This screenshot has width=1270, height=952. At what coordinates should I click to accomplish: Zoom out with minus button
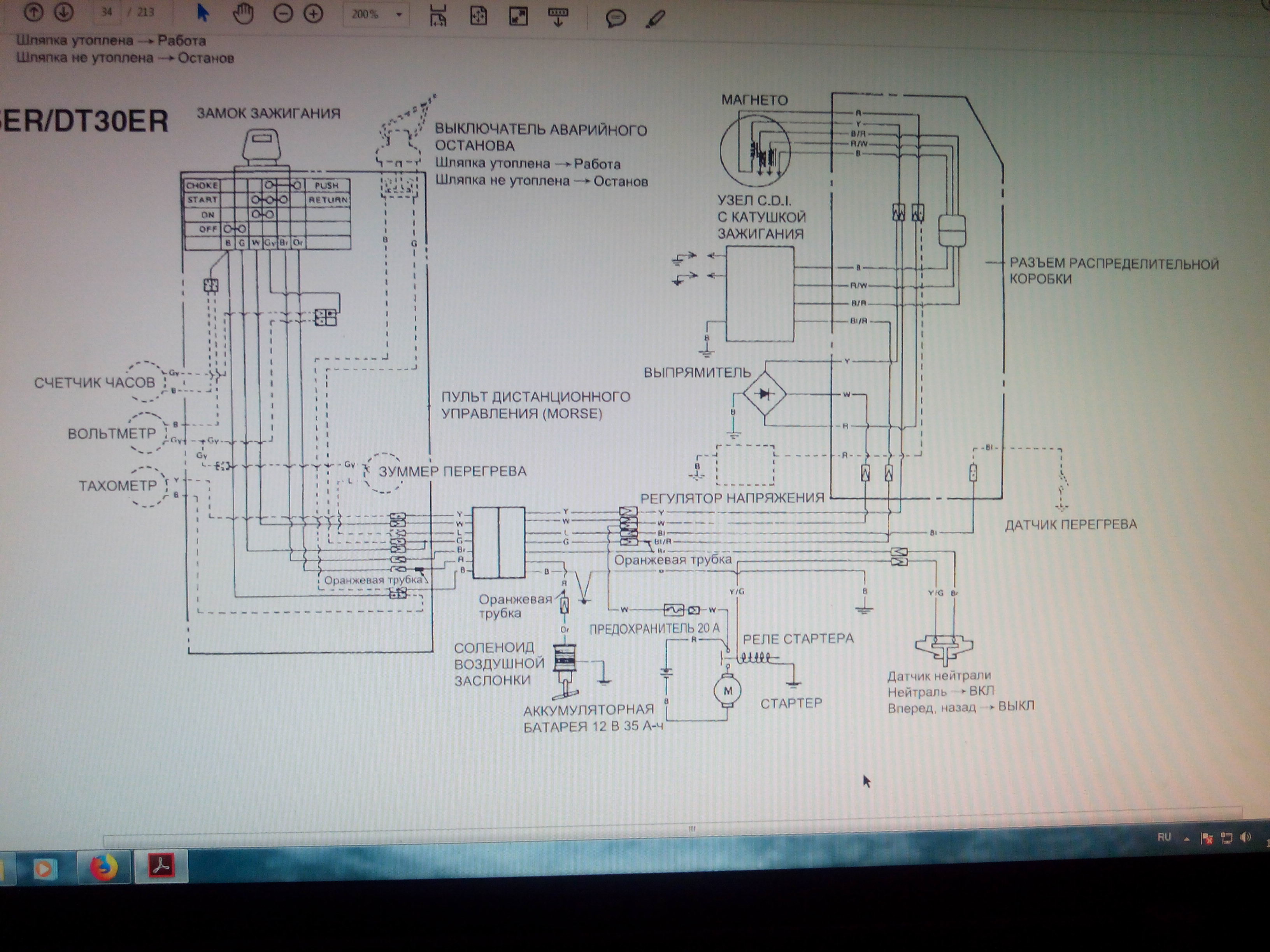click(x=283, y=14)
